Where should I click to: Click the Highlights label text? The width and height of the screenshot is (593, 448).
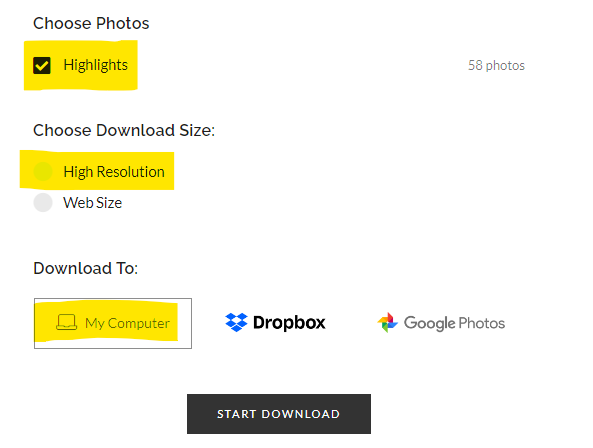click(96, 65)
